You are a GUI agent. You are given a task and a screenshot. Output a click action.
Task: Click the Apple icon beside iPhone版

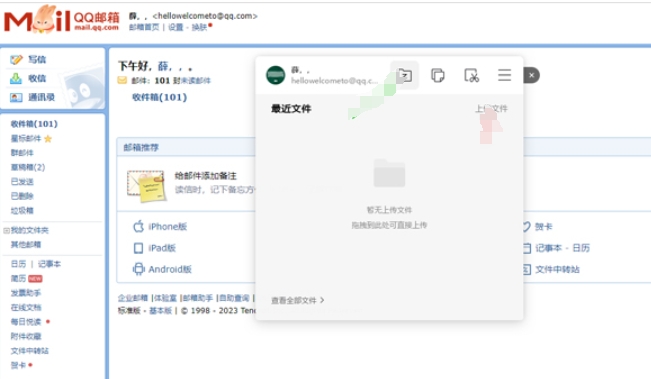pyautogui.click(x=138, y=226)
